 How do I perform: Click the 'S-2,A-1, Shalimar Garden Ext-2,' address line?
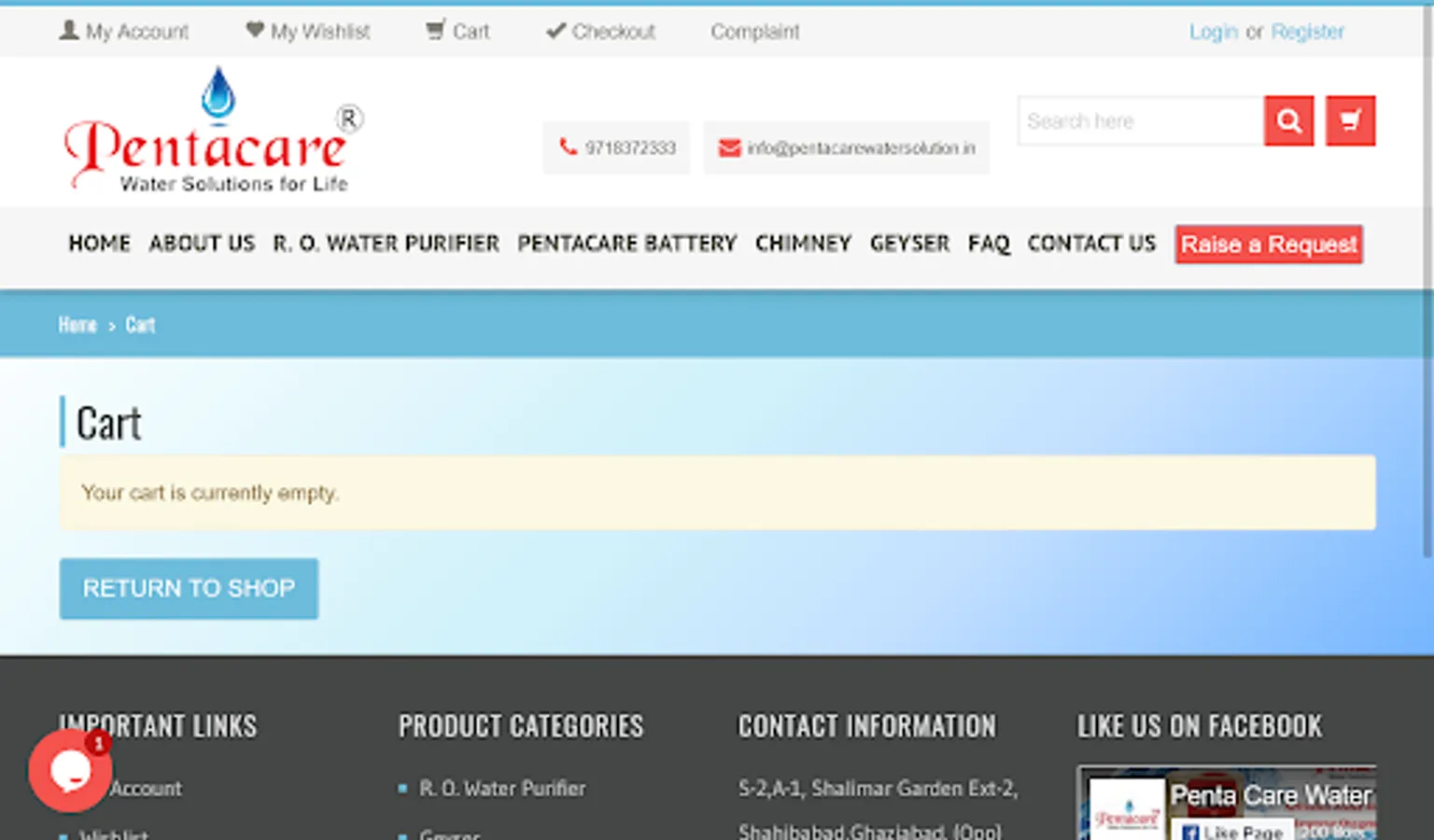pos(878,789)
